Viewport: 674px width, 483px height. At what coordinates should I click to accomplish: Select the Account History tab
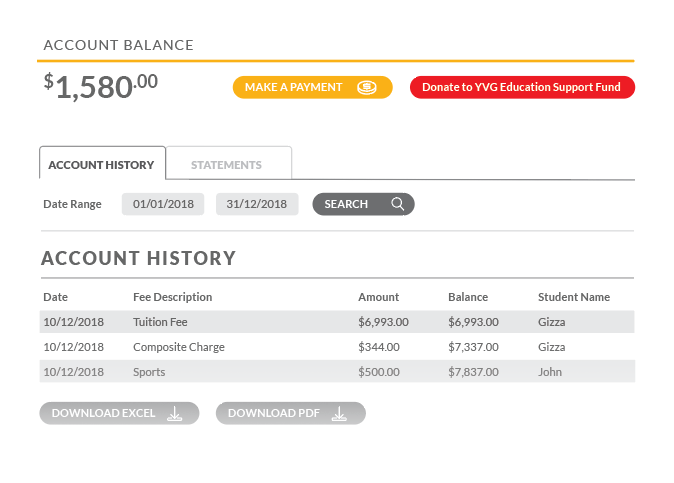click(x=101, y=165)
